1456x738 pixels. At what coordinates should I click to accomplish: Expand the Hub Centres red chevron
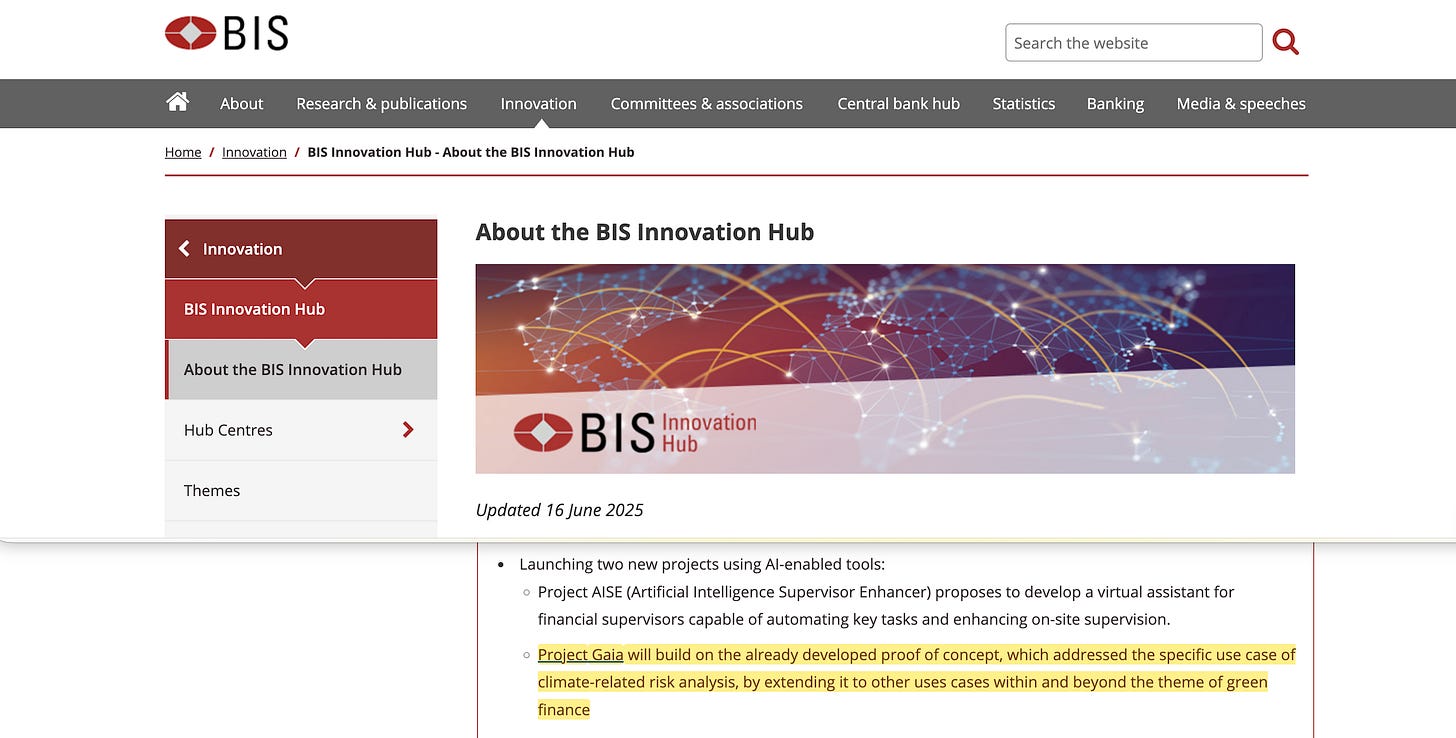[407, 429]
